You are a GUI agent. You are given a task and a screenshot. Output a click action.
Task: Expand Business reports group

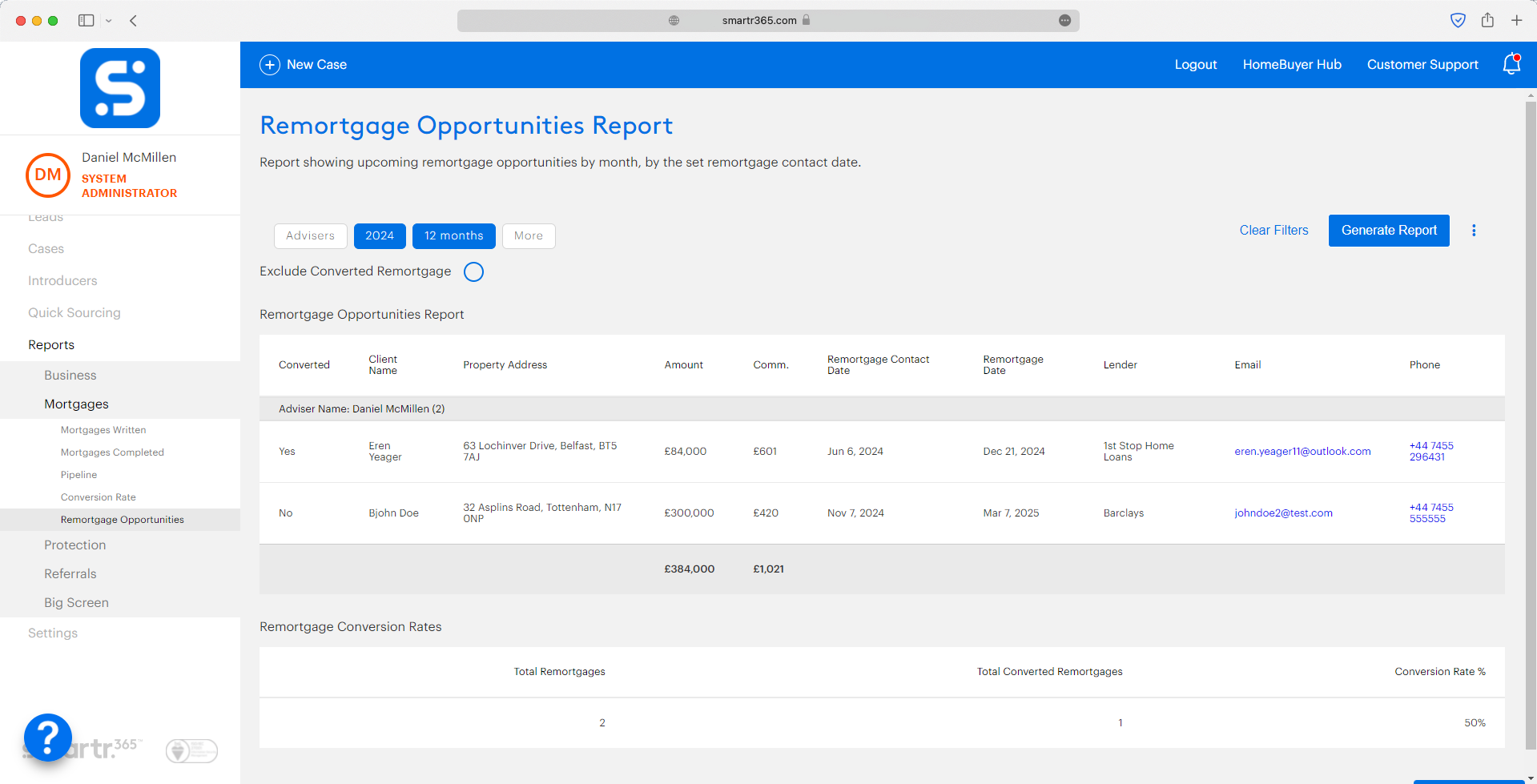click(x=70, y=376)
